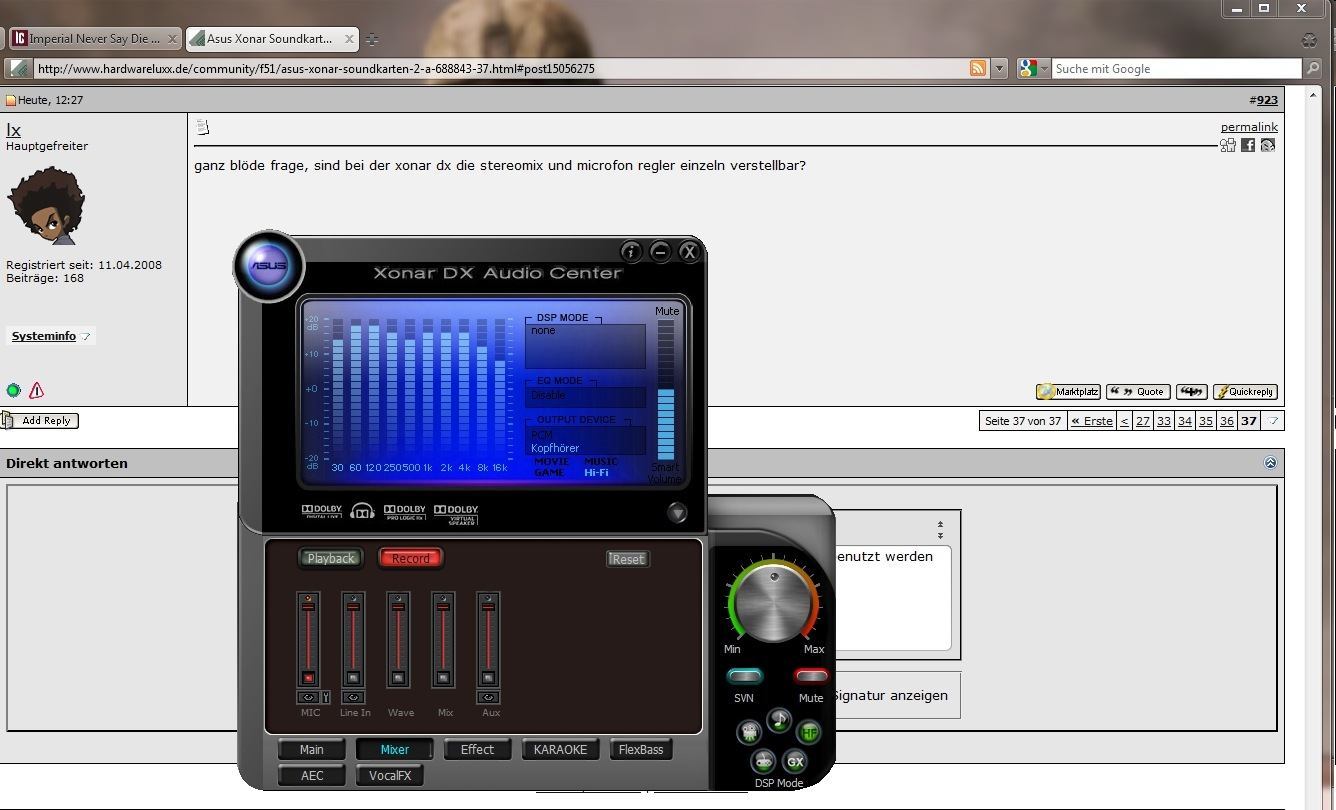Viewport: 1336px width, 810px height.
Task: Click the post warning triangle icon
Action: [37, 390]
